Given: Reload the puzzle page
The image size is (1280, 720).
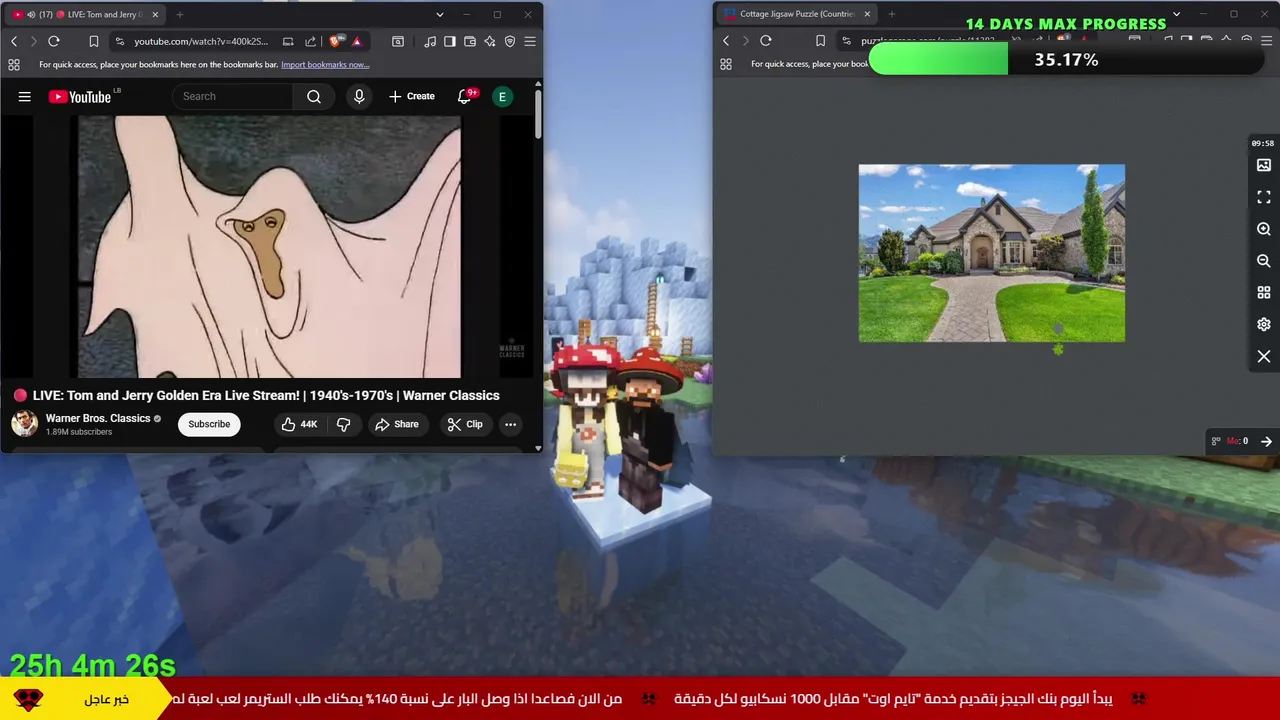Looking at the screenshot, I should [766, 41].
